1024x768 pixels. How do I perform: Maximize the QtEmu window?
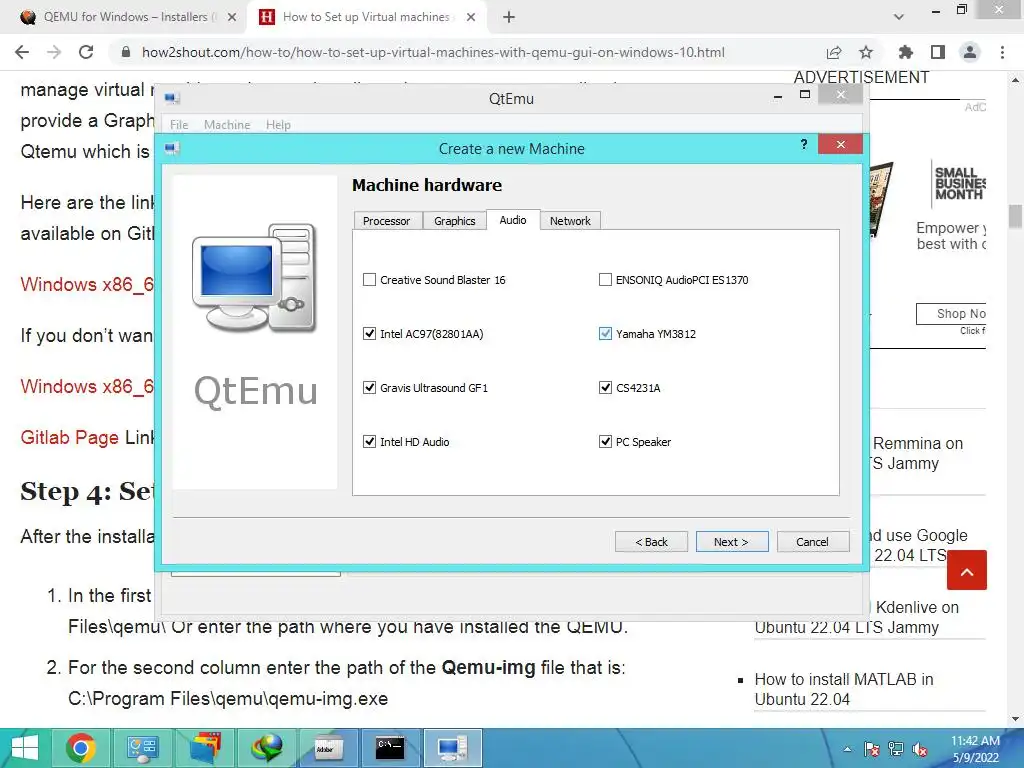pos(805,95)
